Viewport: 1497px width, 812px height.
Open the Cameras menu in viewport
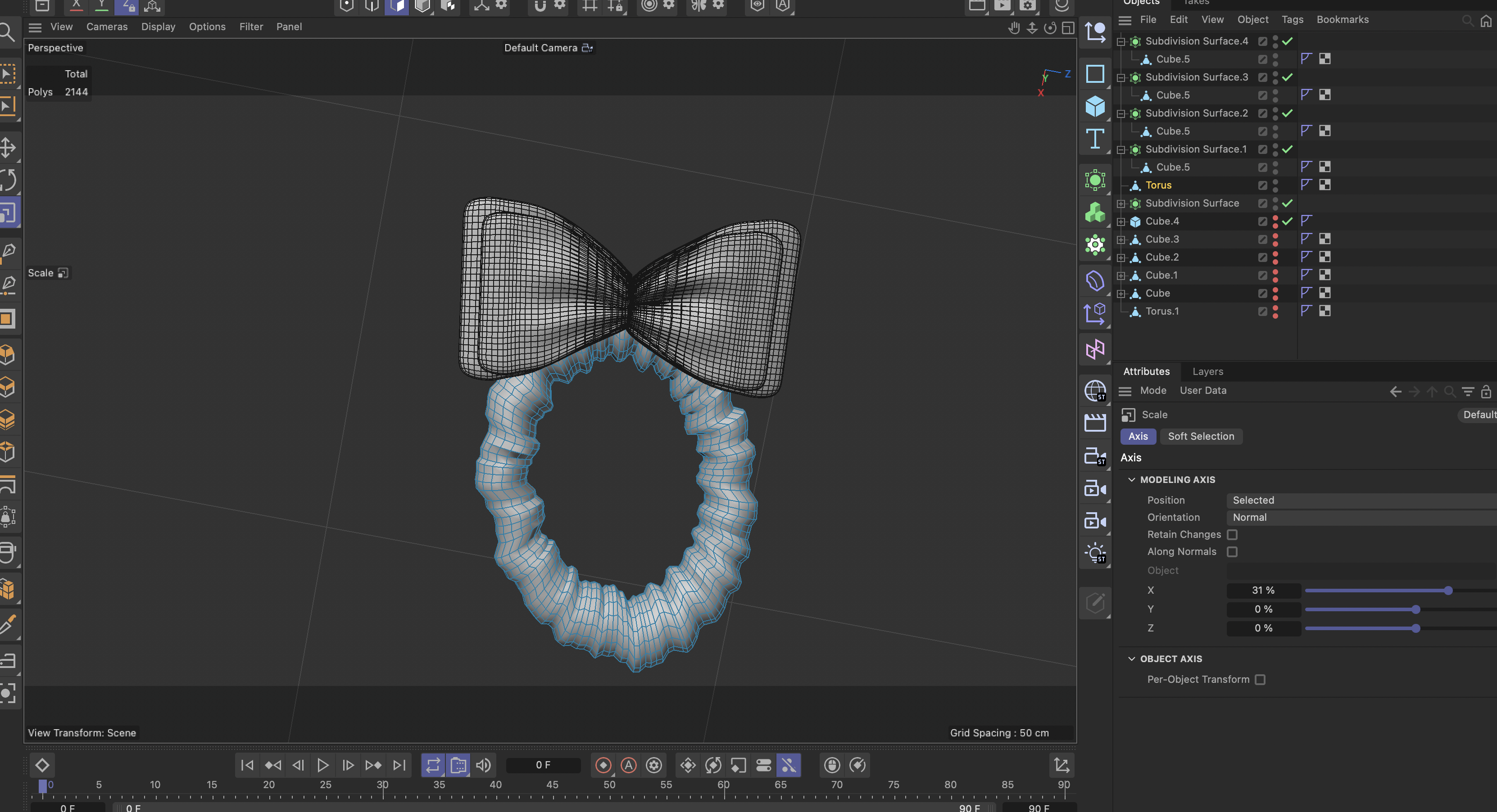[107, 27]
